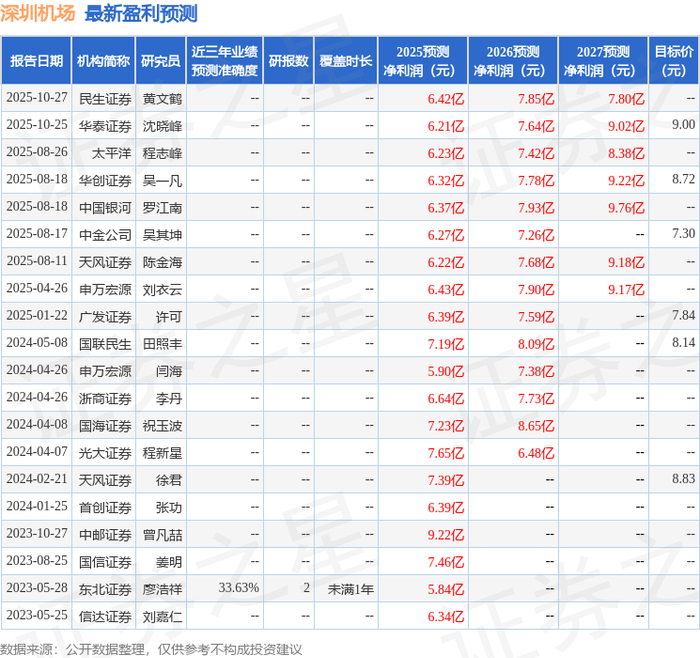Click the 5.84亿 forecast value

446,589
